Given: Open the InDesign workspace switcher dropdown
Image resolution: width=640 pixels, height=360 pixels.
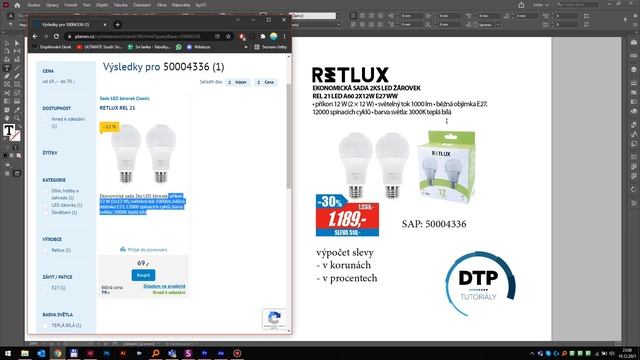Looking at the screenshot, I should coord(541,5).
